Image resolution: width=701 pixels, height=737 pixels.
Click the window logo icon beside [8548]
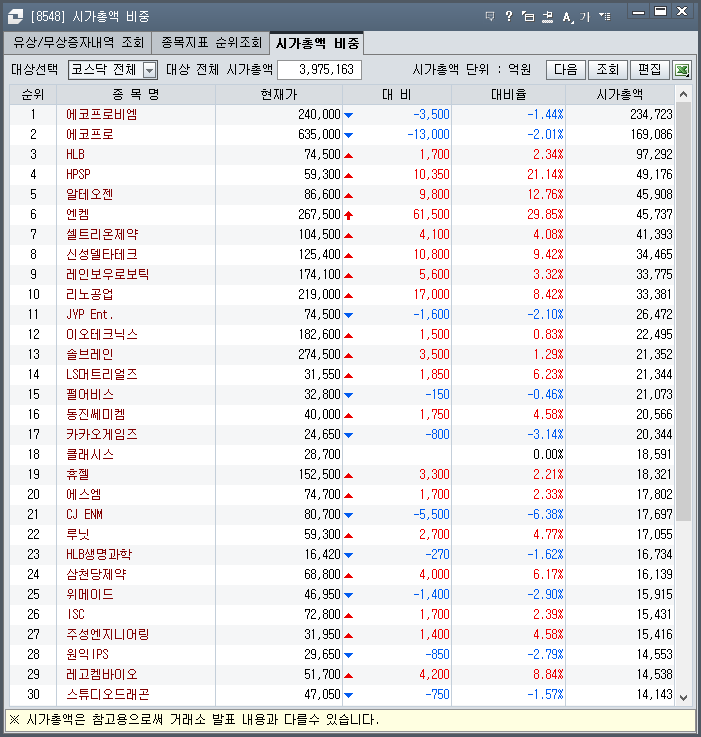(x=15, y=16)
